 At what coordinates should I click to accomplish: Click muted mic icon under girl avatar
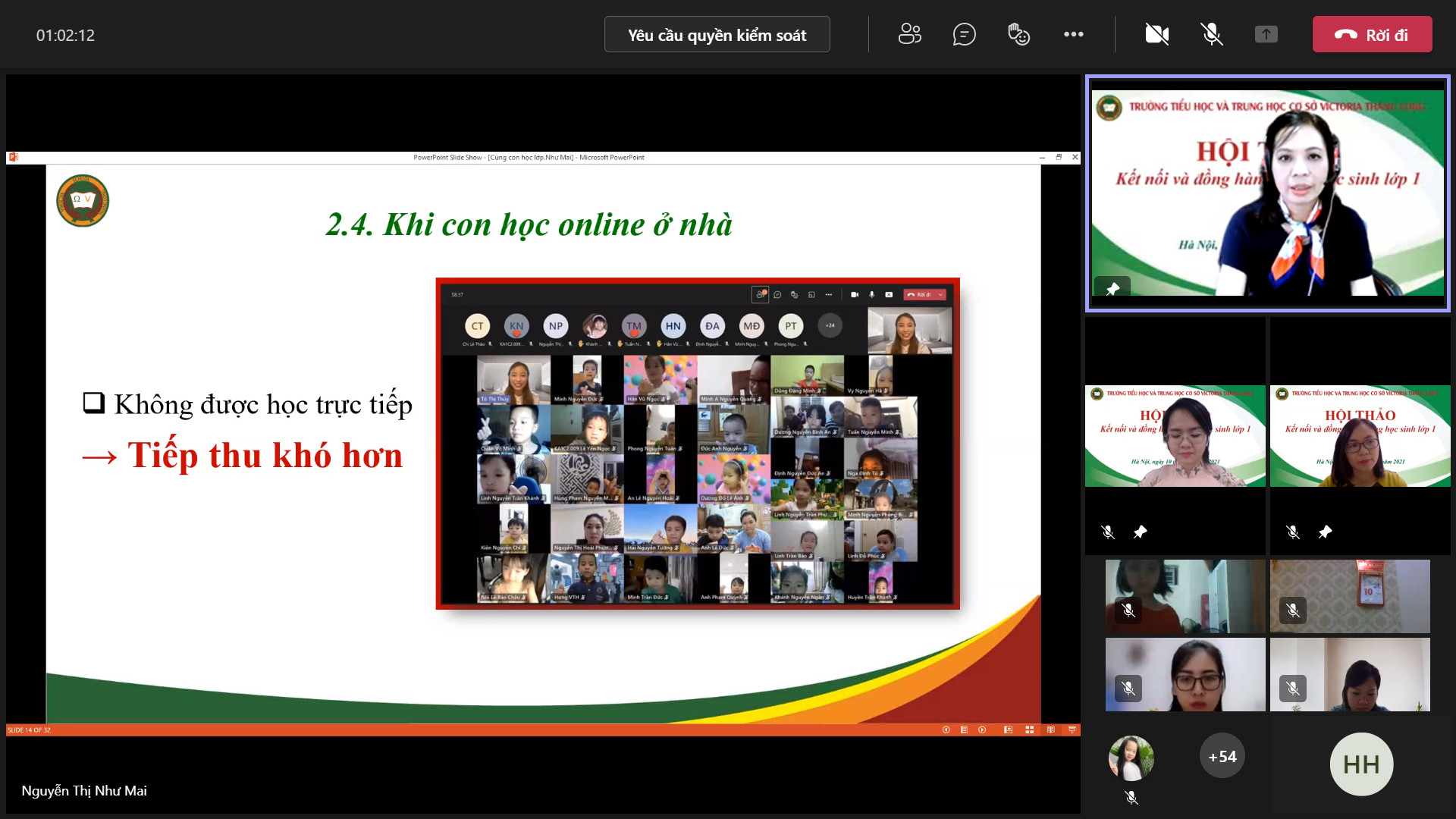click(1131, 797)
